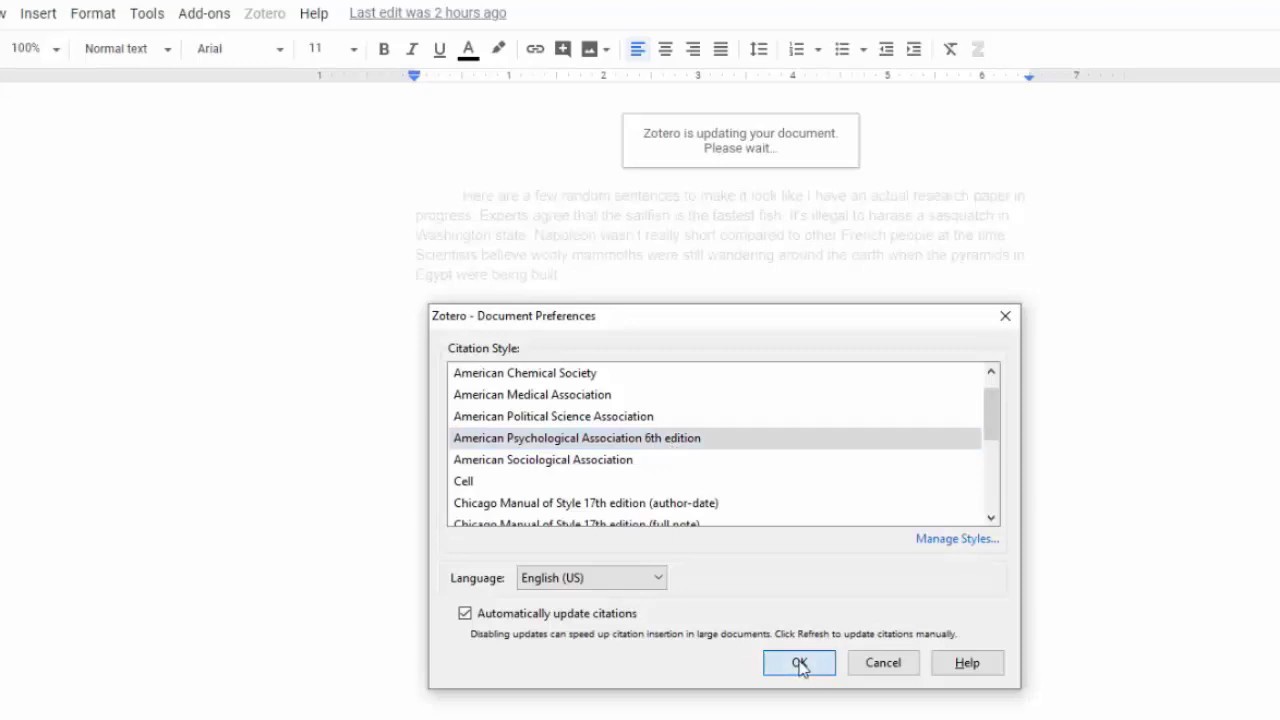This screenshot has width=1280, height=720.
Task: Expand the bulleted list style arrow
Action: point(863,49)
